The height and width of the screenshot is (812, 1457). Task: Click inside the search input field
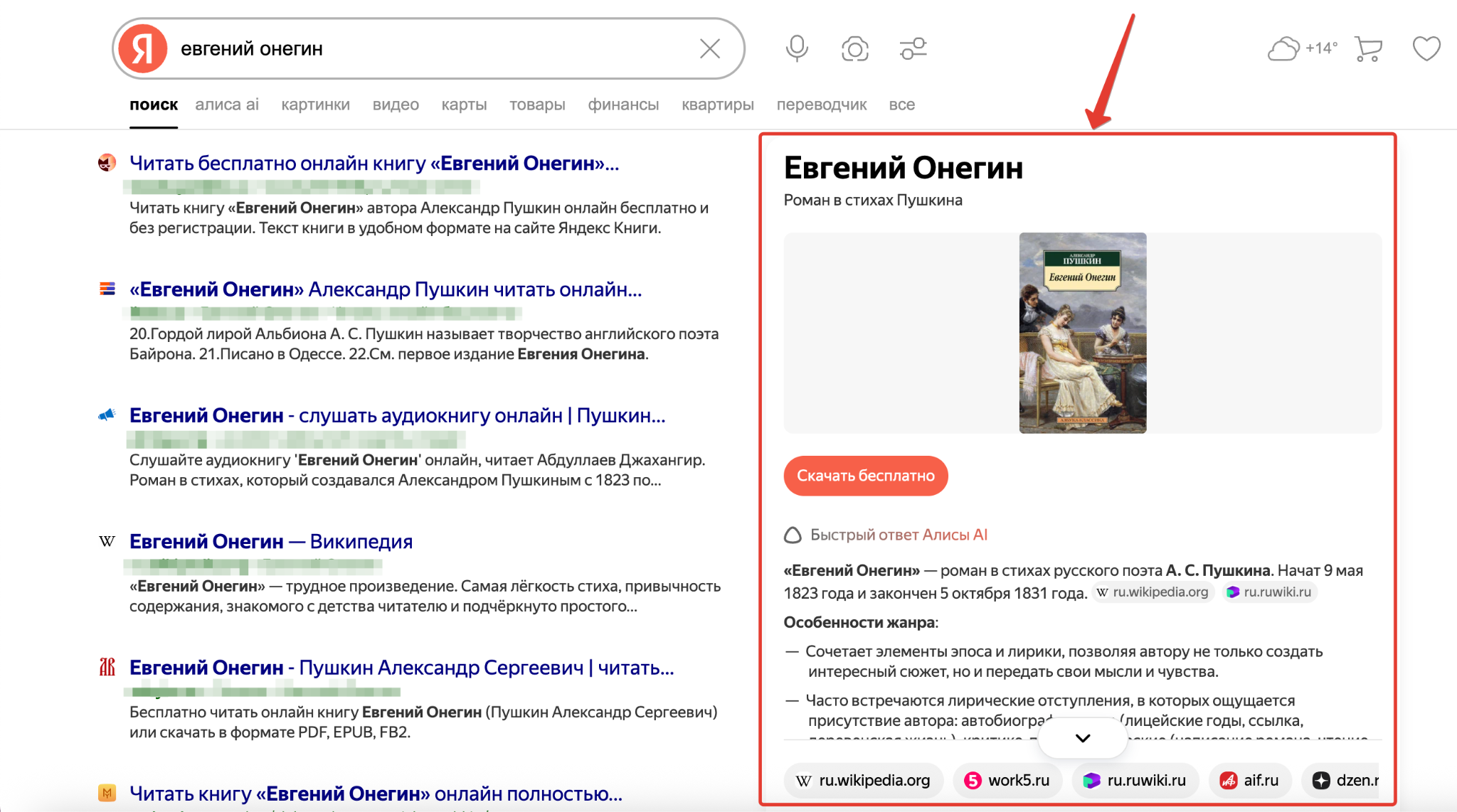point(427,48)
